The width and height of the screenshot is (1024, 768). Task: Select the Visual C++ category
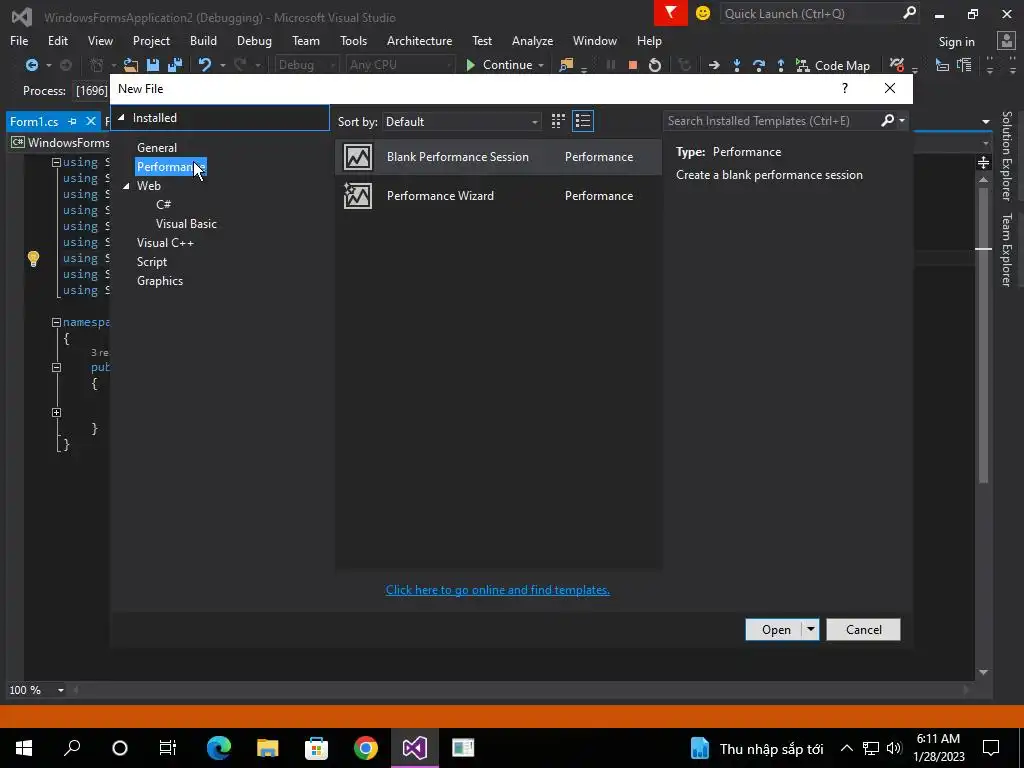pyautogui.click(x=165, y=243)
